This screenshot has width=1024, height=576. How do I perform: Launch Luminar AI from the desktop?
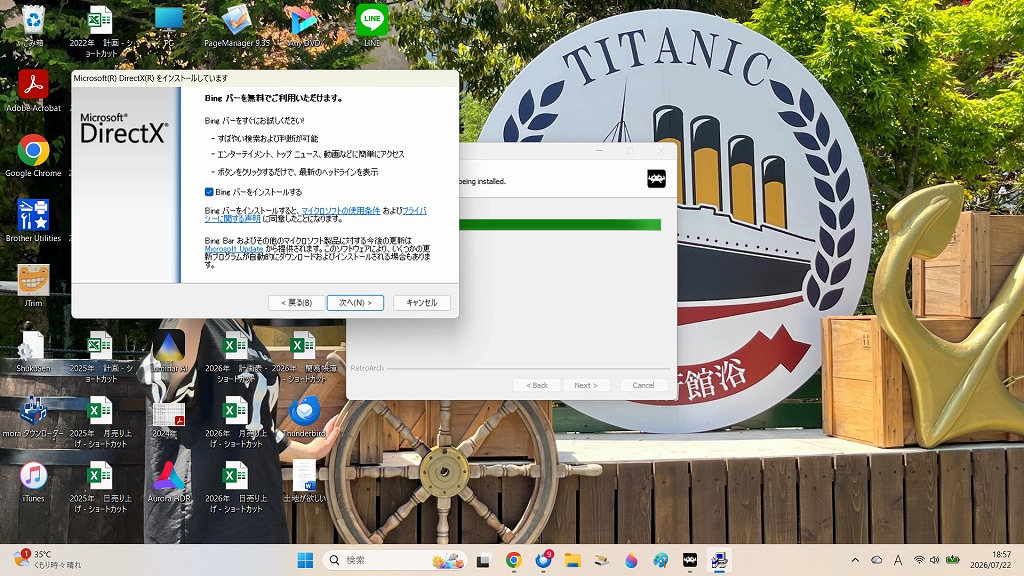168,351
